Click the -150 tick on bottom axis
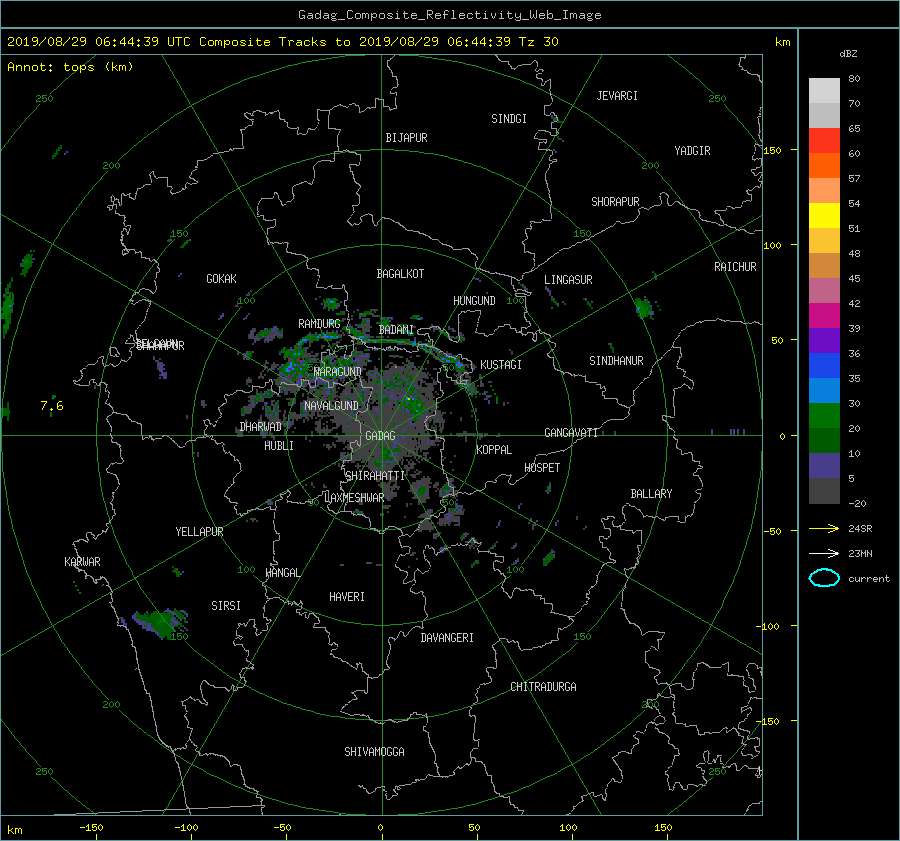The width and height of the screenshot is (900, 841). [91, 828]
